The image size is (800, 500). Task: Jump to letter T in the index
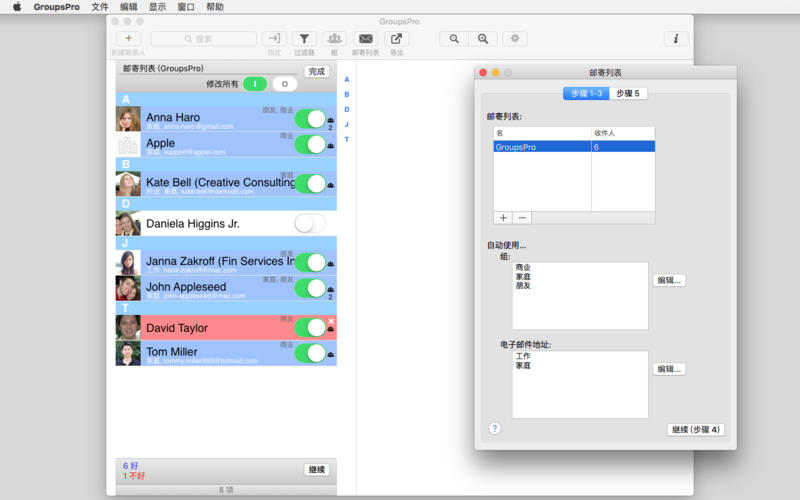click(x=346, y=139)
